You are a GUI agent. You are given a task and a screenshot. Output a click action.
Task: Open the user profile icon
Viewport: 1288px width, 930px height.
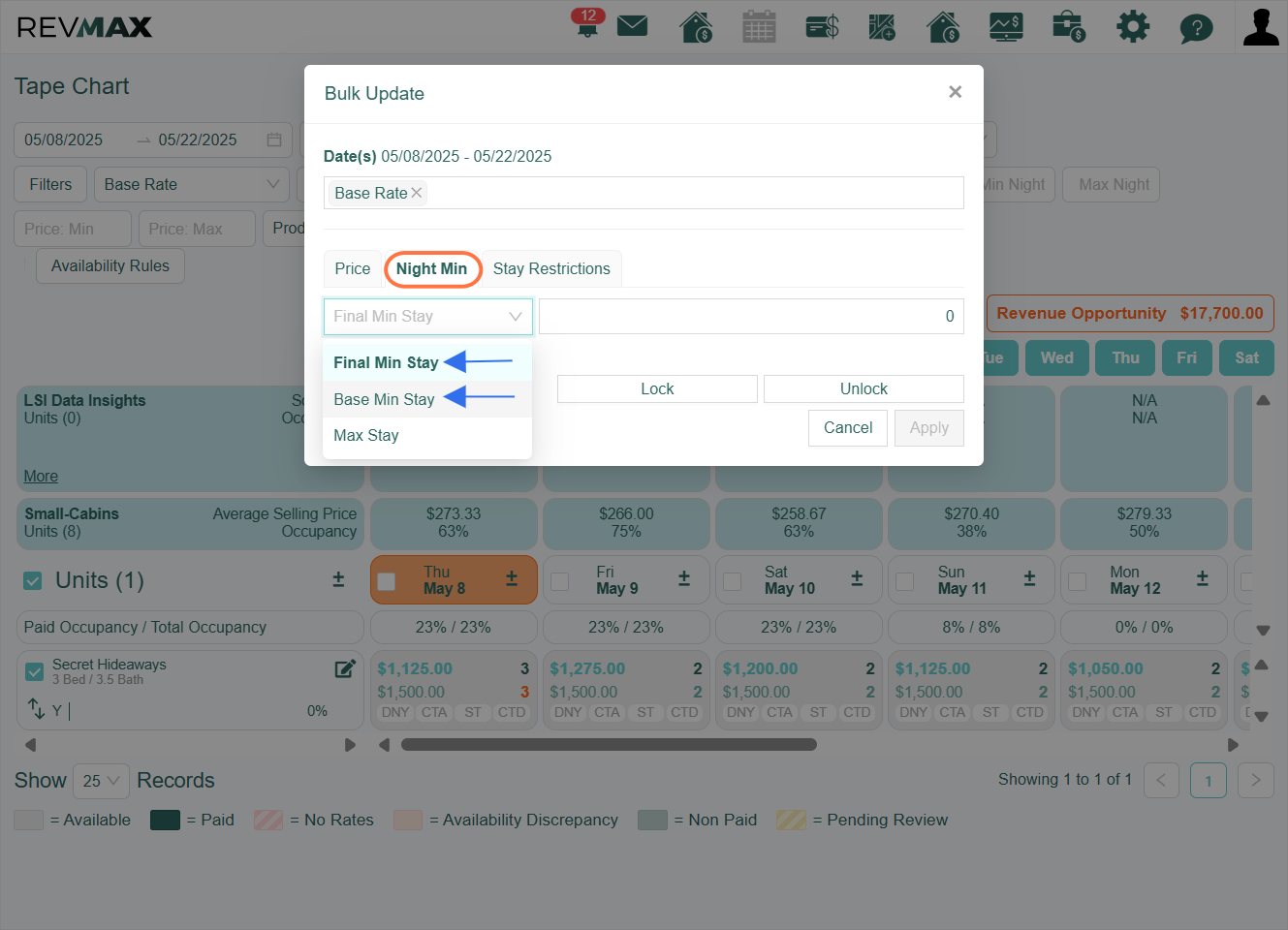tap(1261, 27)
